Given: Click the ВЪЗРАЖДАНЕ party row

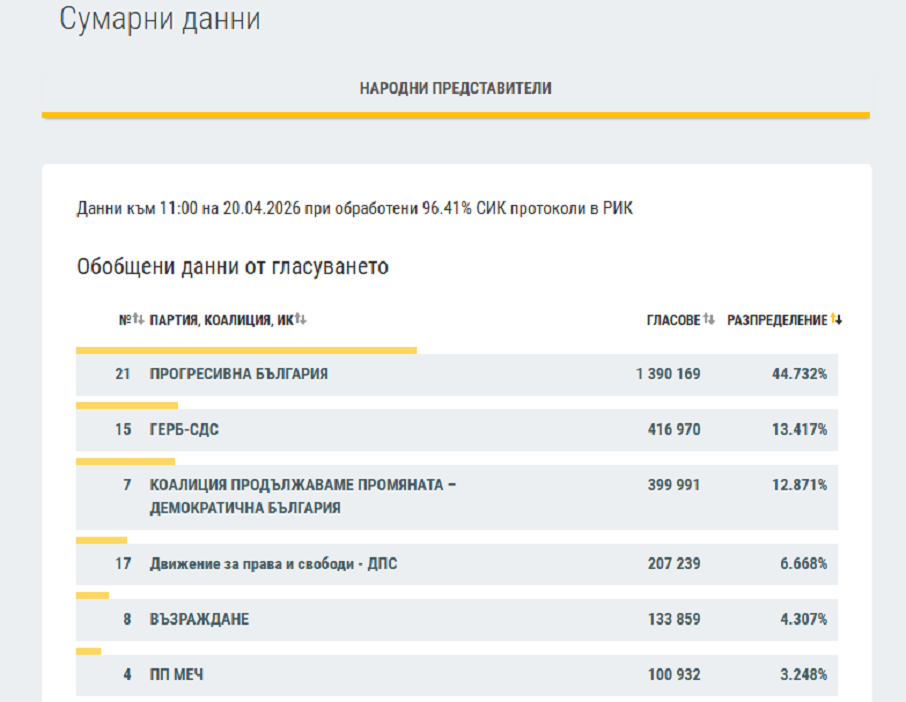Looking at the screenshot, I should pos(199,620).
